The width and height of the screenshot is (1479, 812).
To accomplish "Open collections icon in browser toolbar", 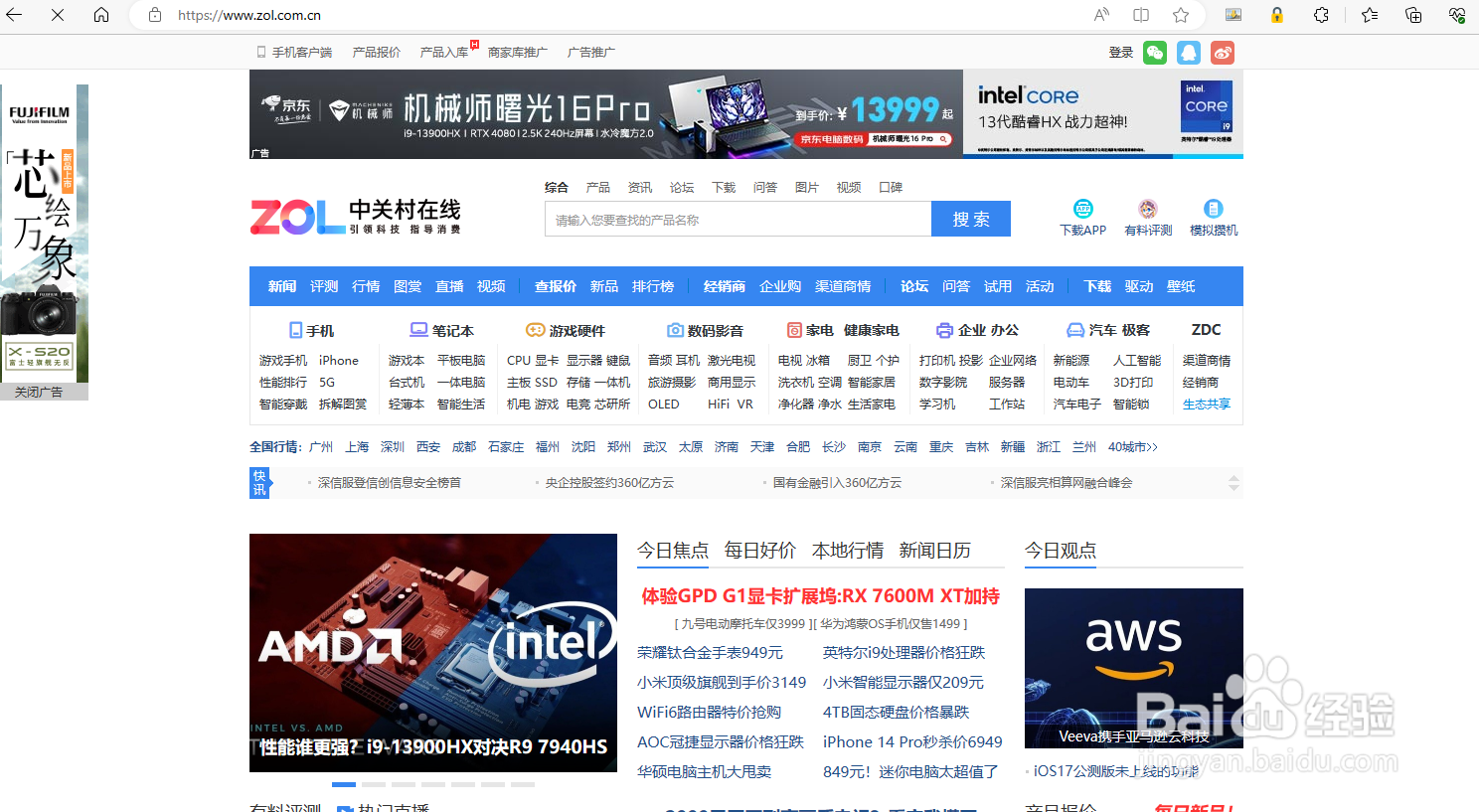I will point(1413,15).
